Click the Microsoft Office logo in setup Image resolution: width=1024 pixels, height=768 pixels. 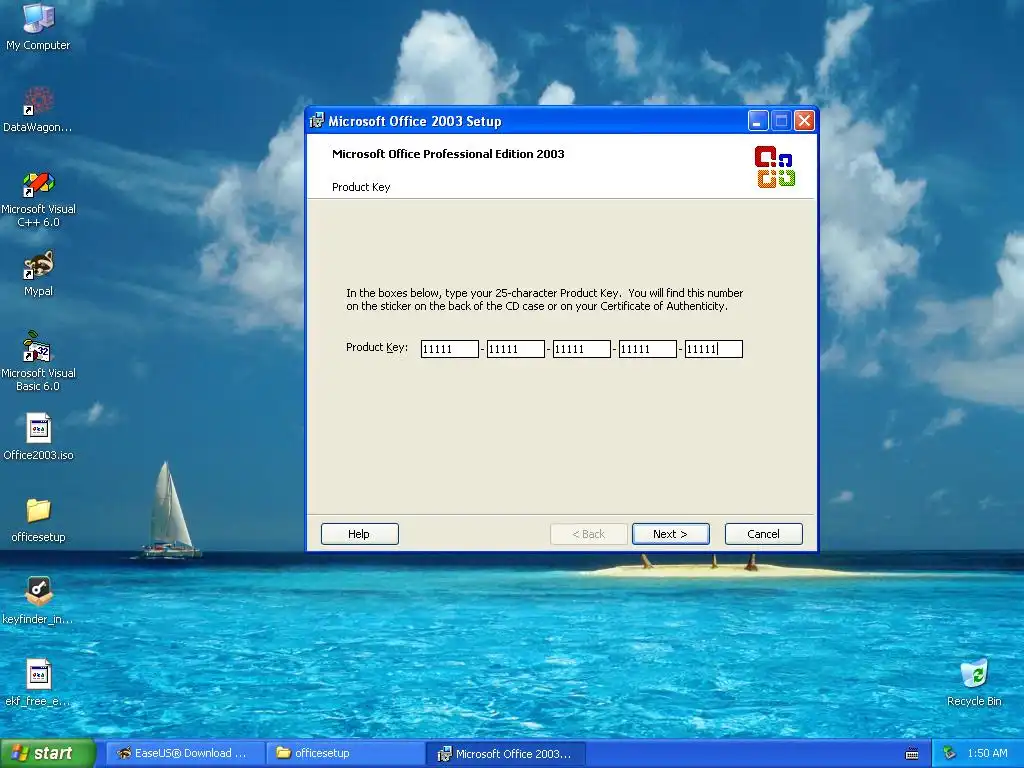(x=775, y=167)
